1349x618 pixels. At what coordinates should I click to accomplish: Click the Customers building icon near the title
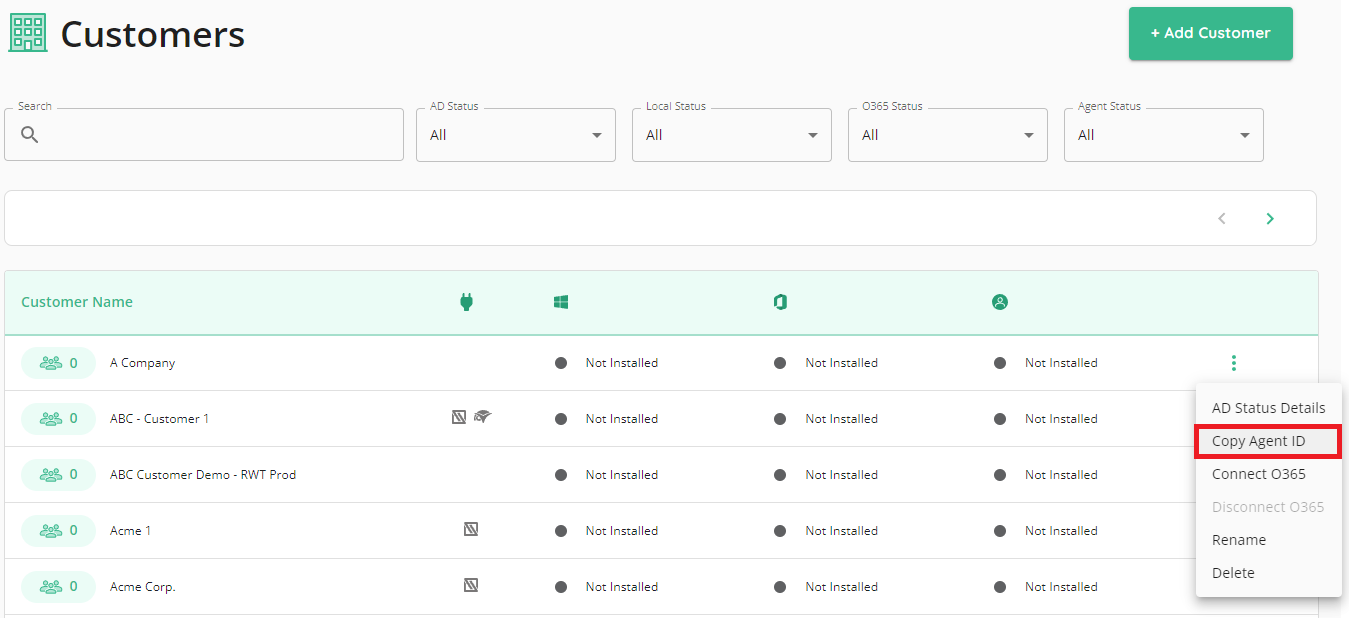[27, 31]
